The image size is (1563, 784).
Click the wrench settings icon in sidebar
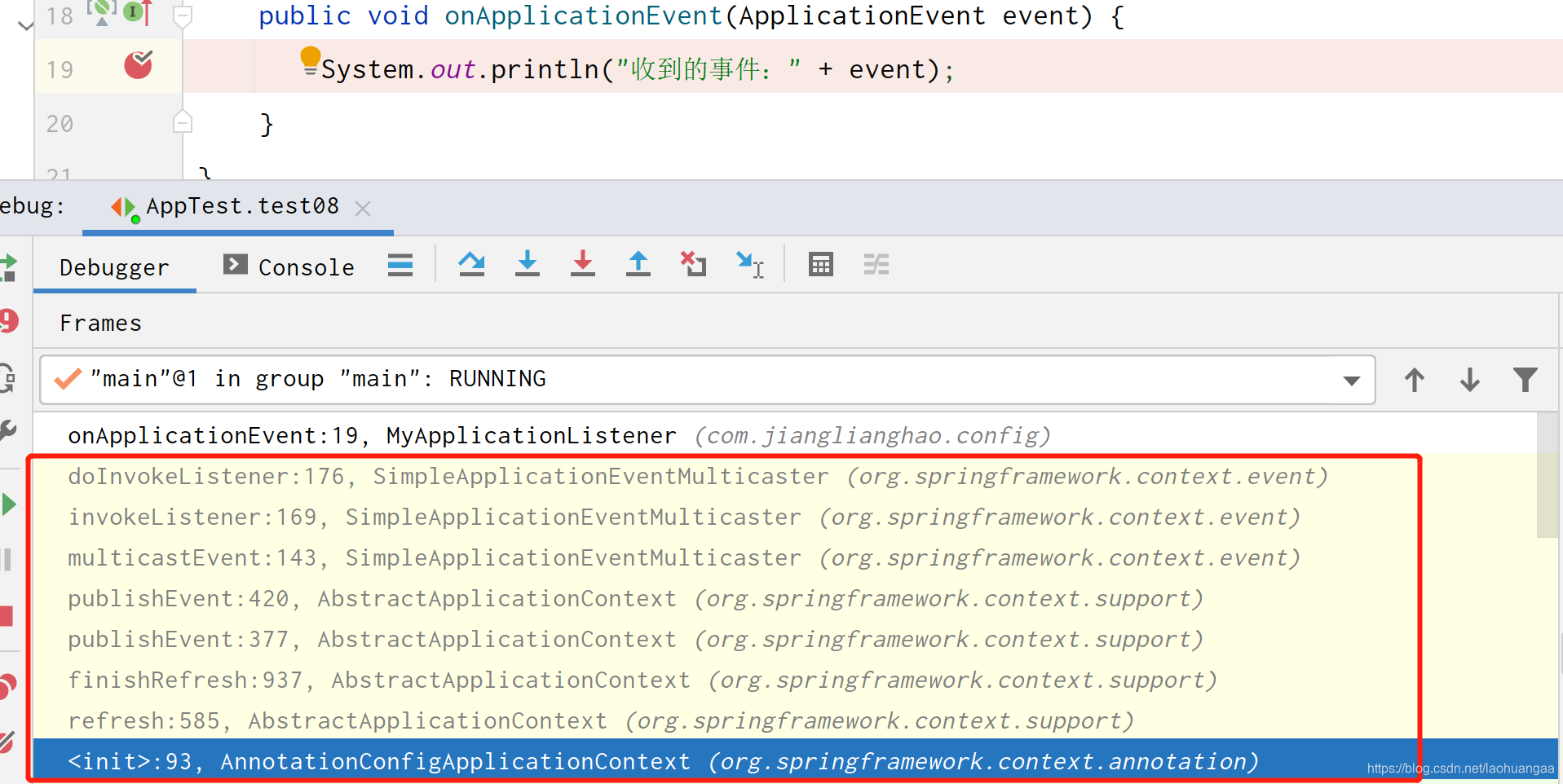pos(8,429)
